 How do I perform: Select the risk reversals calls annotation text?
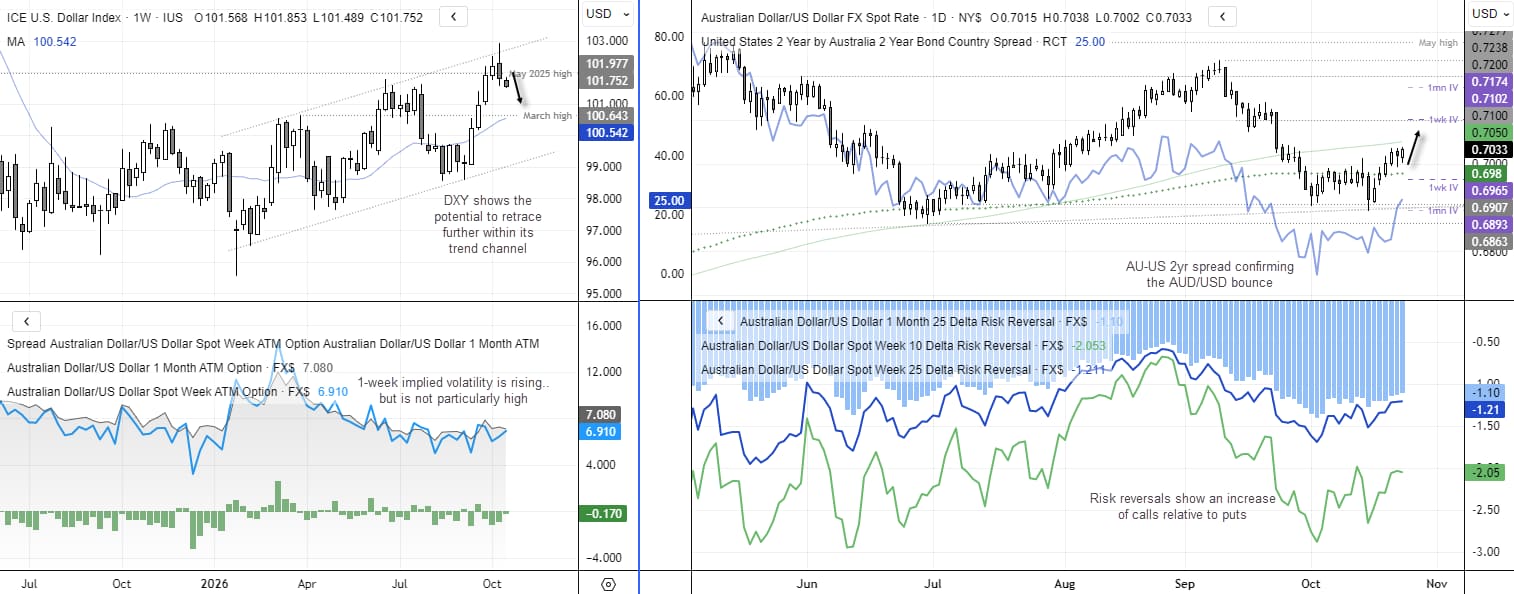point(1183,506)
